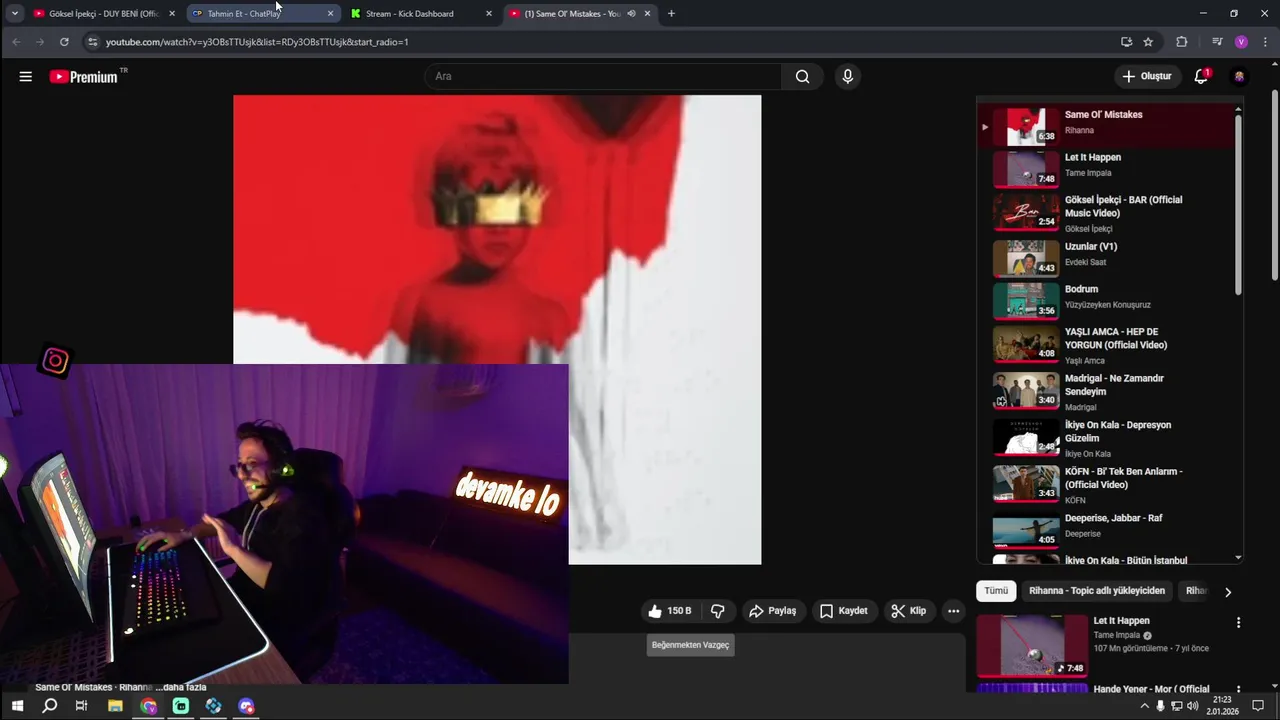Screen dimensions: 1280x720
Task: Open a new Chrome tab
Action: (671, 14)
